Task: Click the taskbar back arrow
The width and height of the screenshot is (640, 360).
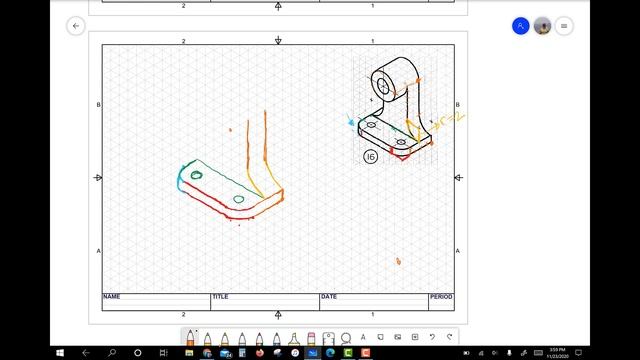Action: coord(86,353)
